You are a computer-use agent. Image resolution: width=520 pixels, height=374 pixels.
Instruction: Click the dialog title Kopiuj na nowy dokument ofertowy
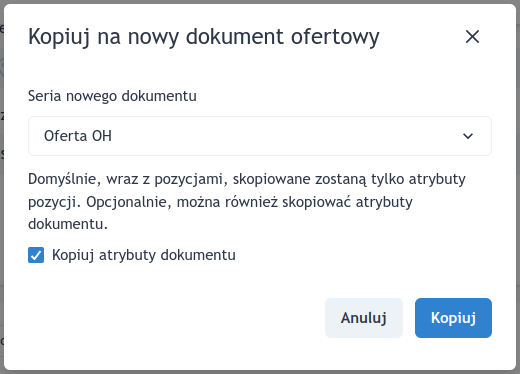(204, 37)
